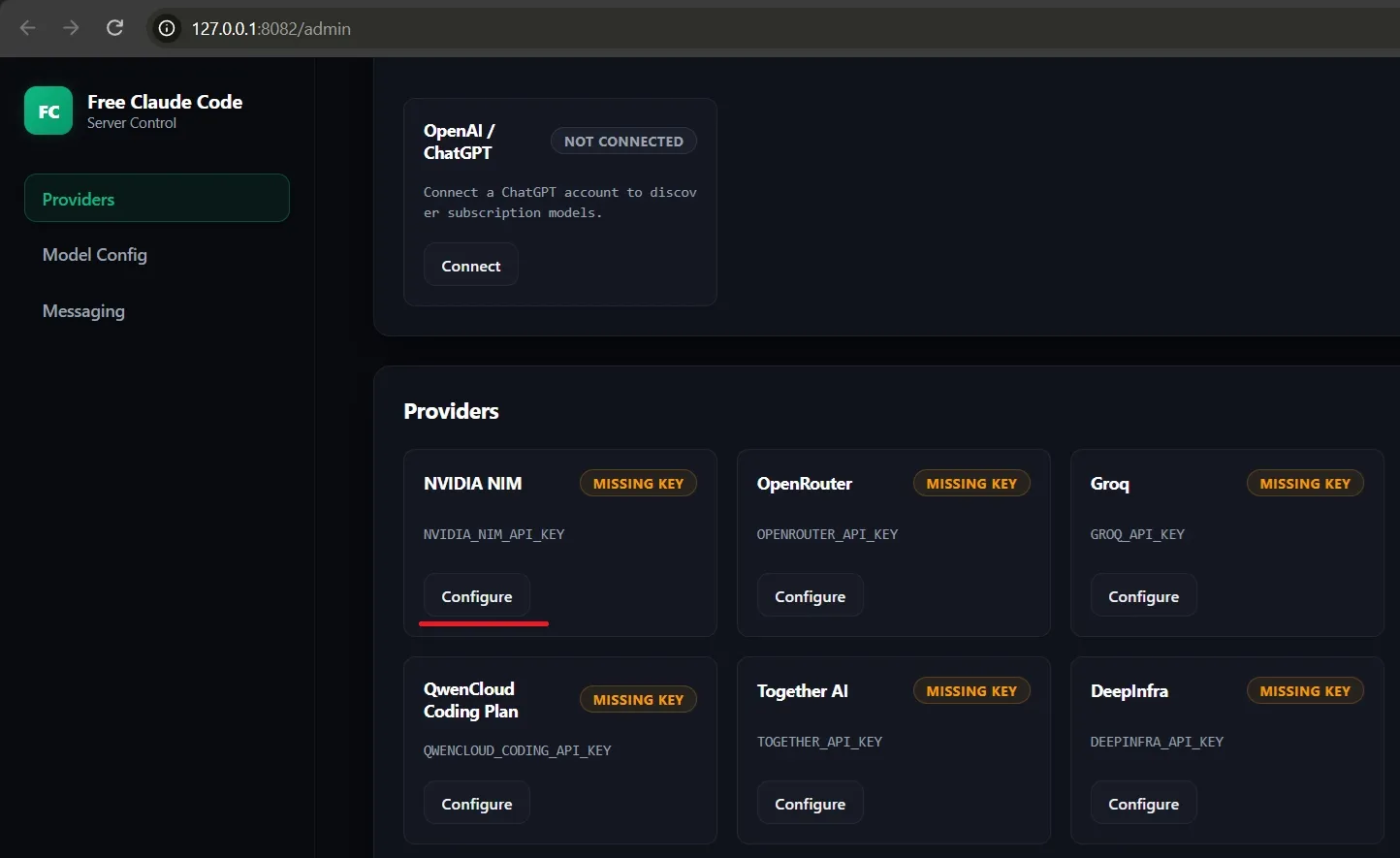
Task: Click the Groq card title
Action: [x=1110, y=484]
